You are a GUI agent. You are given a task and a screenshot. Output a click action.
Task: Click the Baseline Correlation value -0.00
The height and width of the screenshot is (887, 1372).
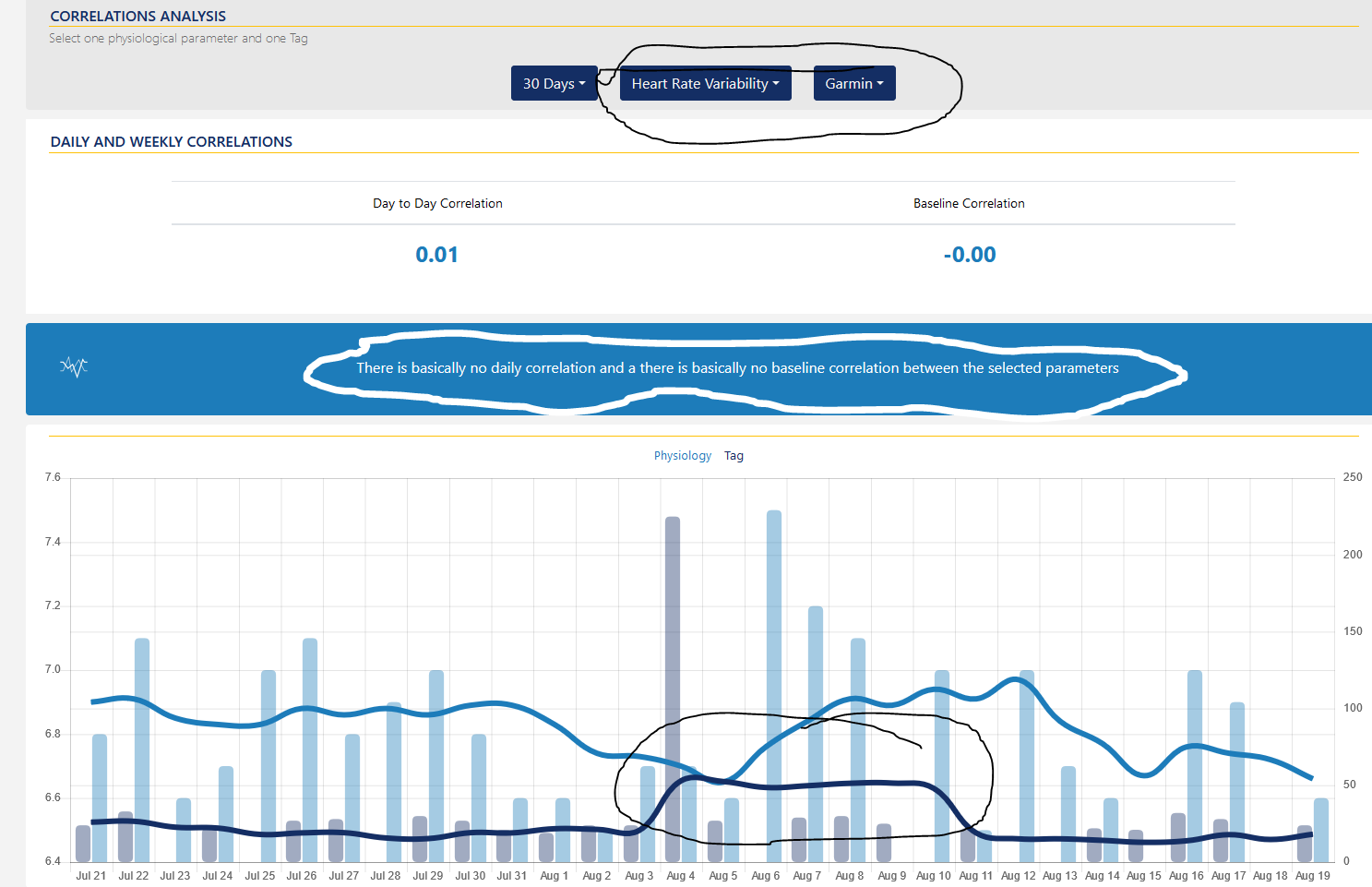pyautogui.click(x=970, y=254)
